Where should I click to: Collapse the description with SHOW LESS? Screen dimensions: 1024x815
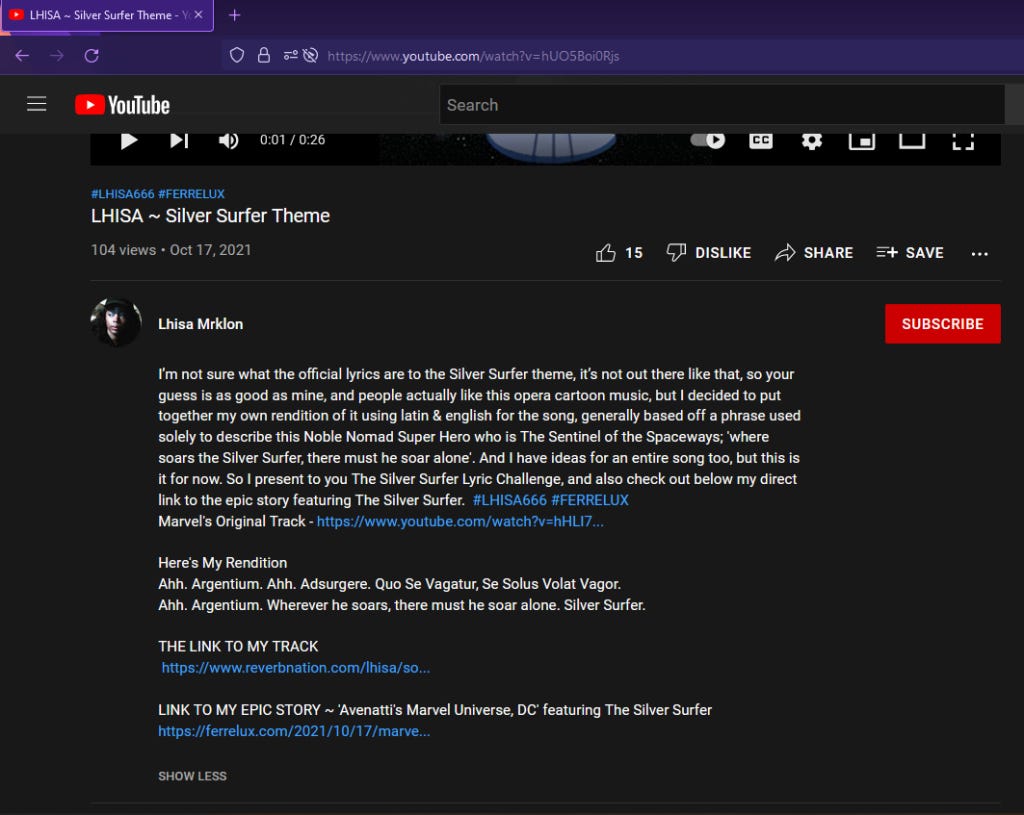pos(192,776)
